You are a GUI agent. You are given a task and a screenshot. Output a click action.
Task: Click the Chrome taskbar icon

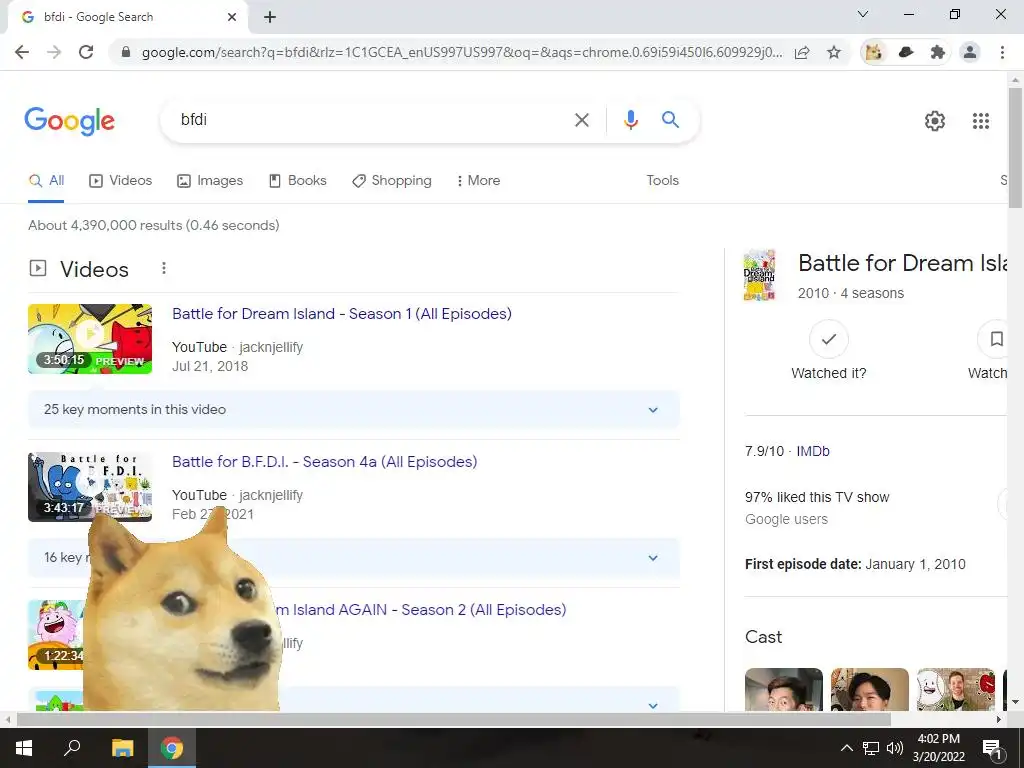(172, 748)
